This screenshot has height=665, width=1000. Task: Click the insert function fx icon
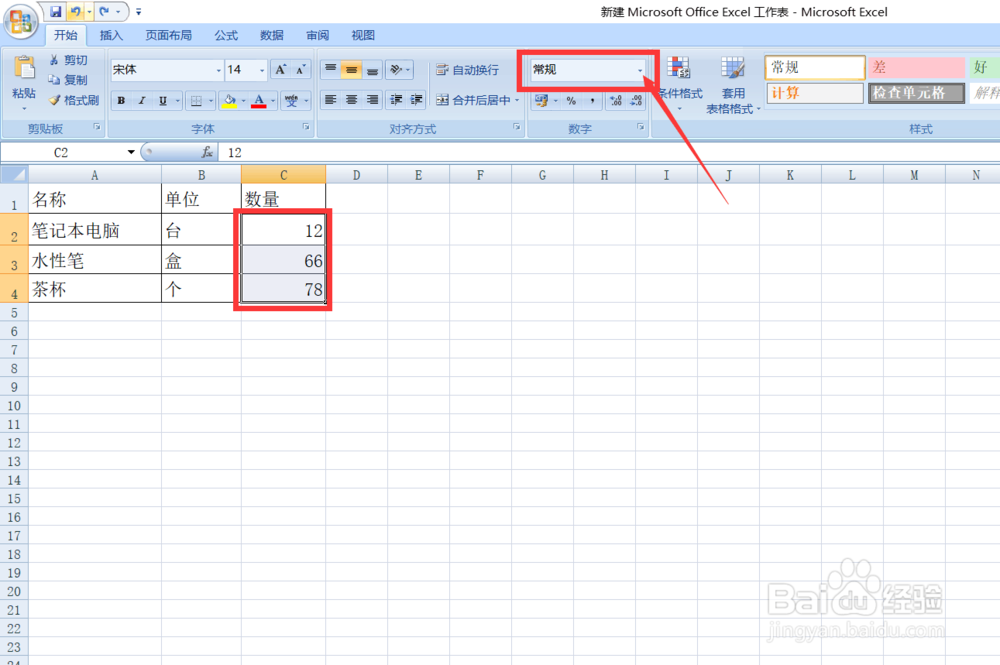(x=207, y=152)
